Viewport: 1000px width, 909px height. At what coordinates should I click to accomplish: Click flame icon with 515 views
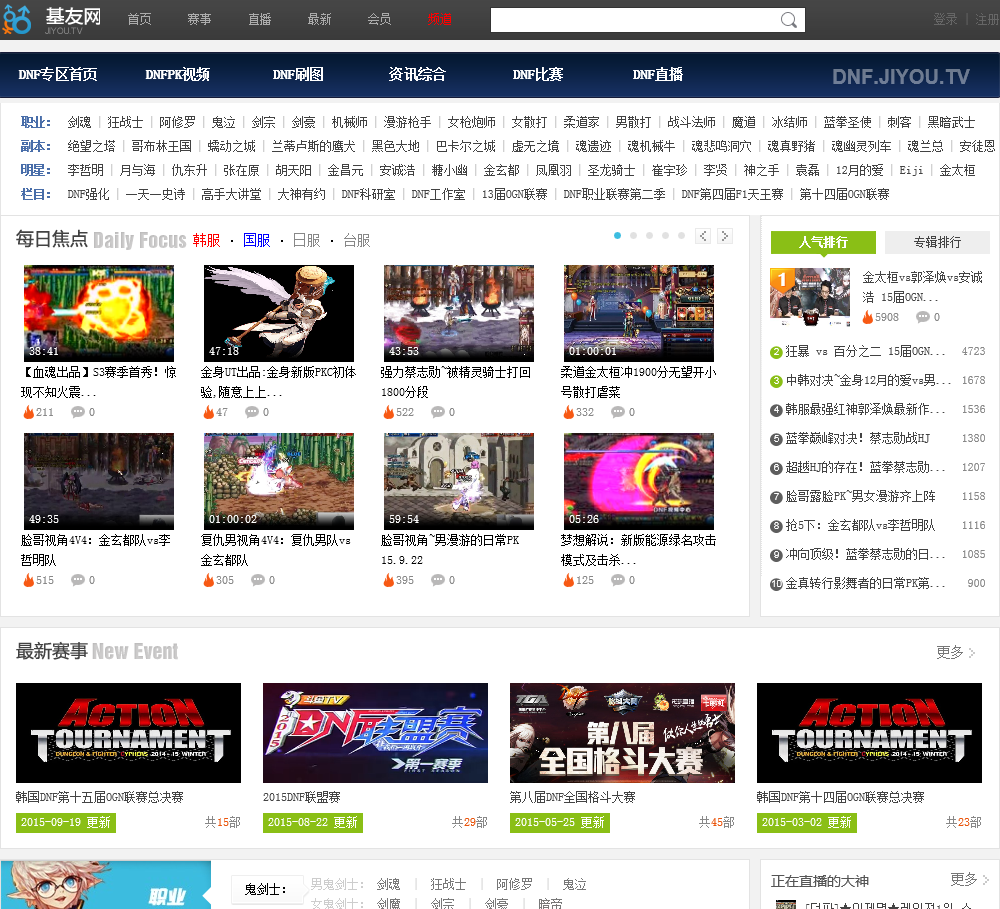[x=29, y=580]
